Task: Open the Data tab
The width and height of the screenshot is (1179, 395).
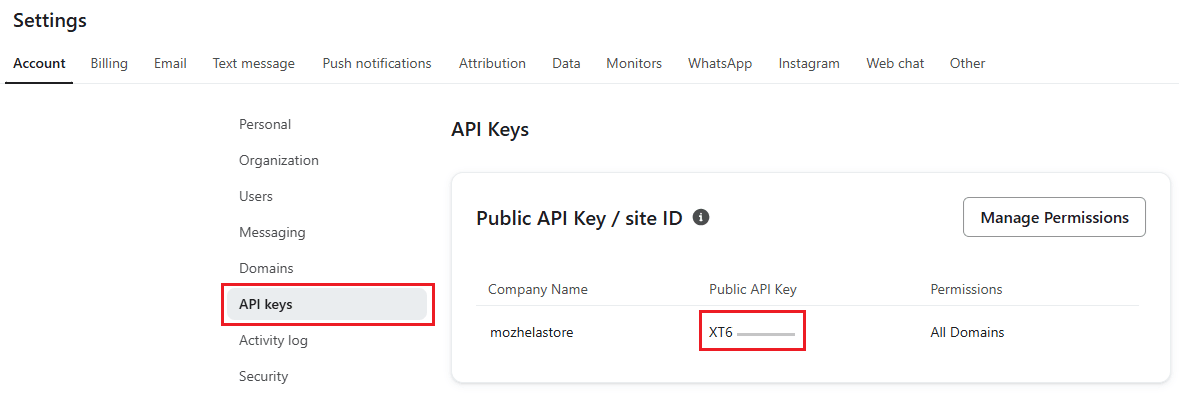Action: point(566,64)
